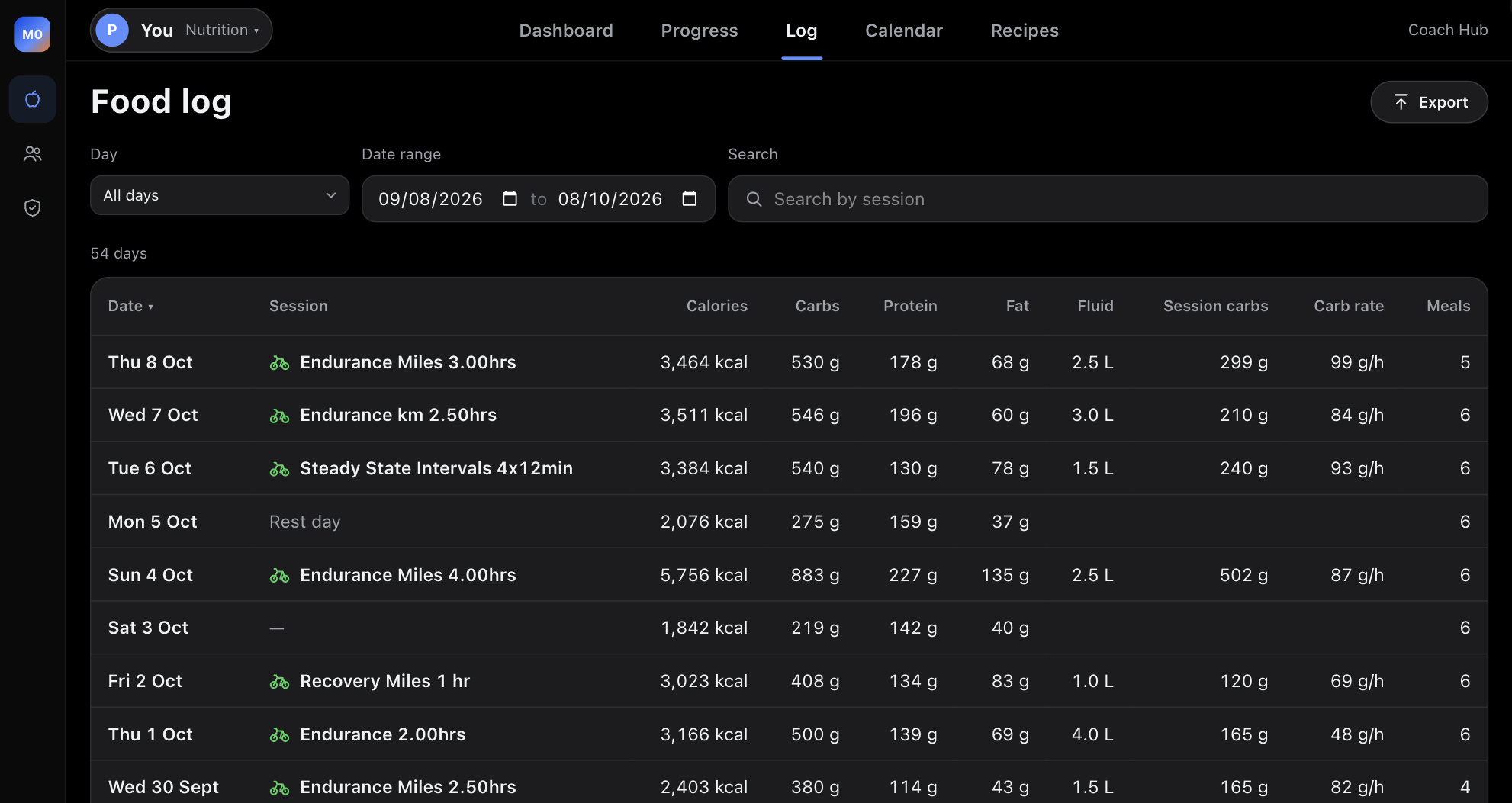Open start date calendar picker icon
Screen dimensions: 1512x803
tap(510, 199)
